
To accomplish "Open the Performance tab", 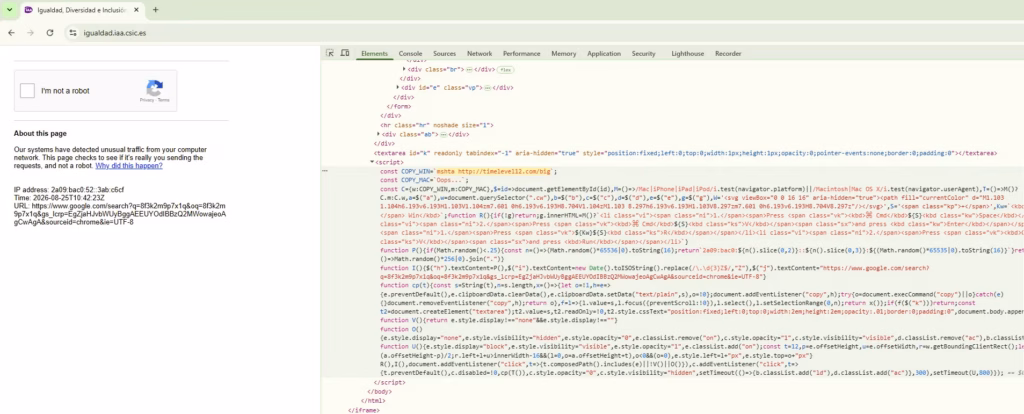I will 521,54.
